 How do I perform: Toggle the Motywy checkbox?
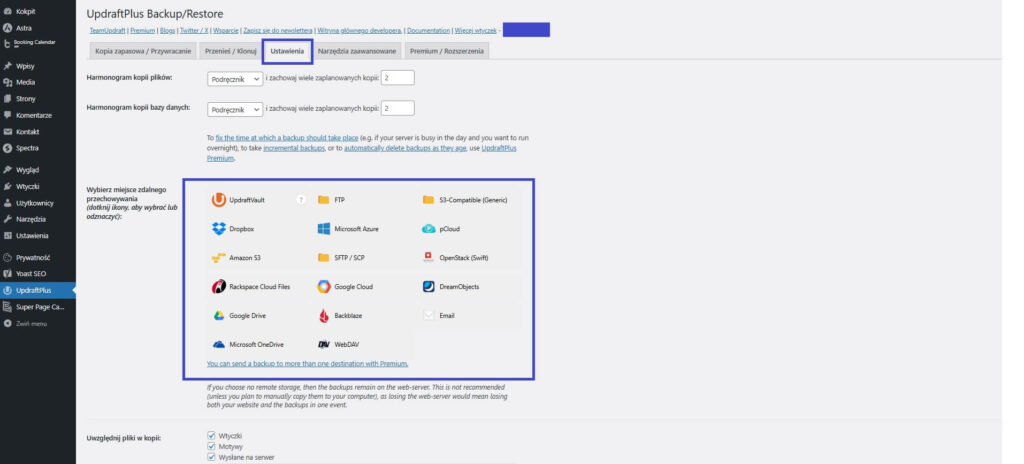coord(211,446)
